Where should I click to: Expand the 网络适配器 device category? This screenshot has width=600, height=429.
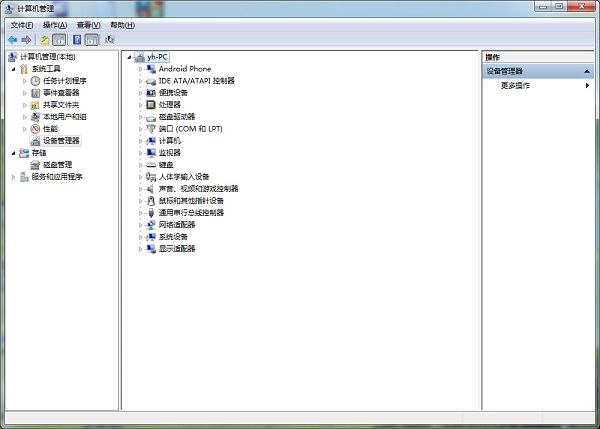click(141, 225)
